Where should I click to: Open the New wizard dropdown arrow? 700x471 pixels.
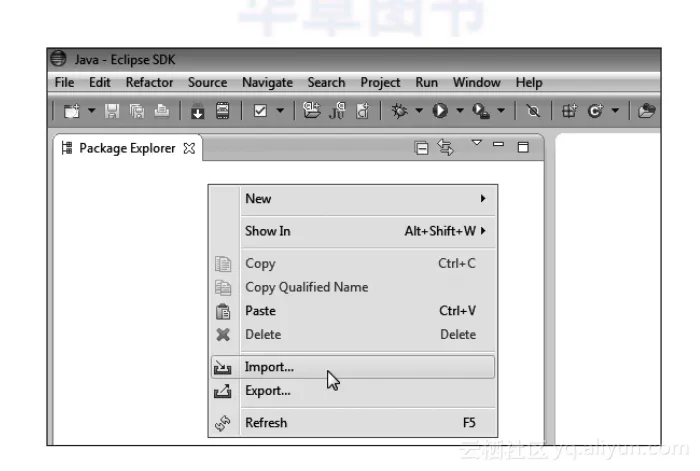point(92,110)
